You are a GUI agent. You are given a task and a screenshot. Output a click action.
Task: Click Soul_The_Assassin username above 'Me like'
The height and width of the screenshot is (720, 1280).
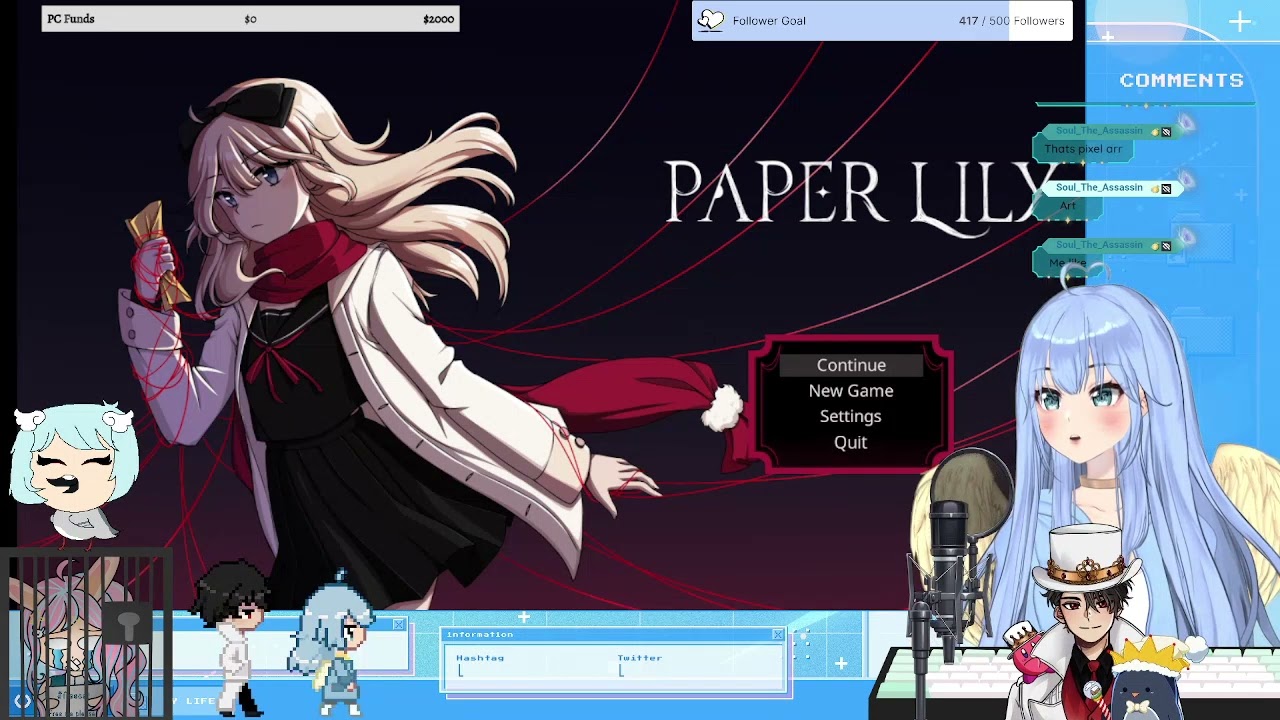coord(1099,245)
